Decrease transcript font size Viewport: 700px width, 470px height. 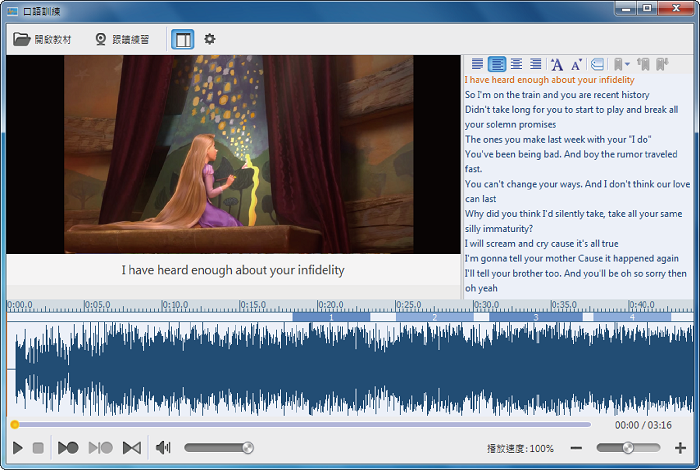click(576, 64)
